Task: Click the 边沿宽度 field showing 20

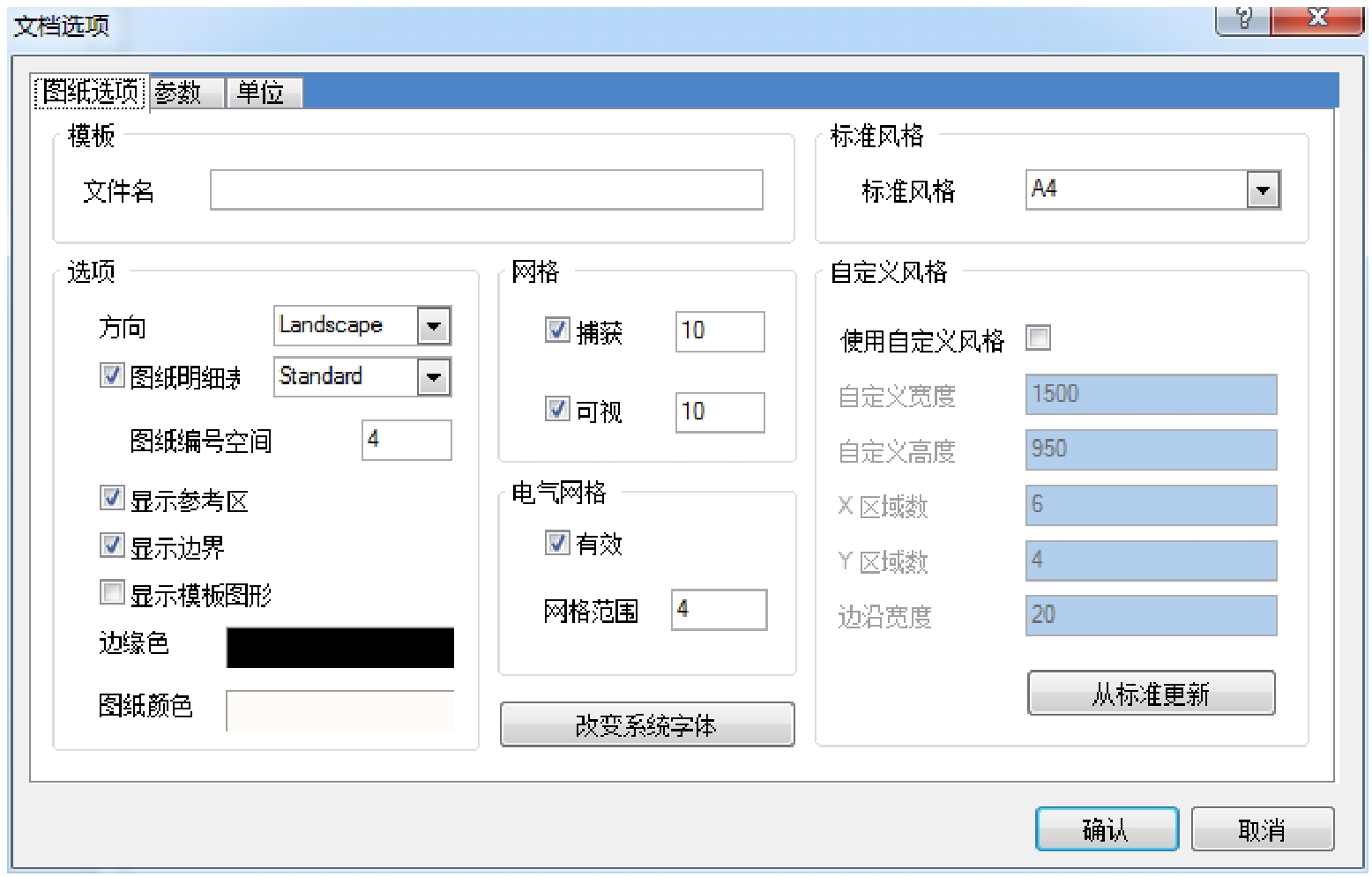Action: (1151, 615)
